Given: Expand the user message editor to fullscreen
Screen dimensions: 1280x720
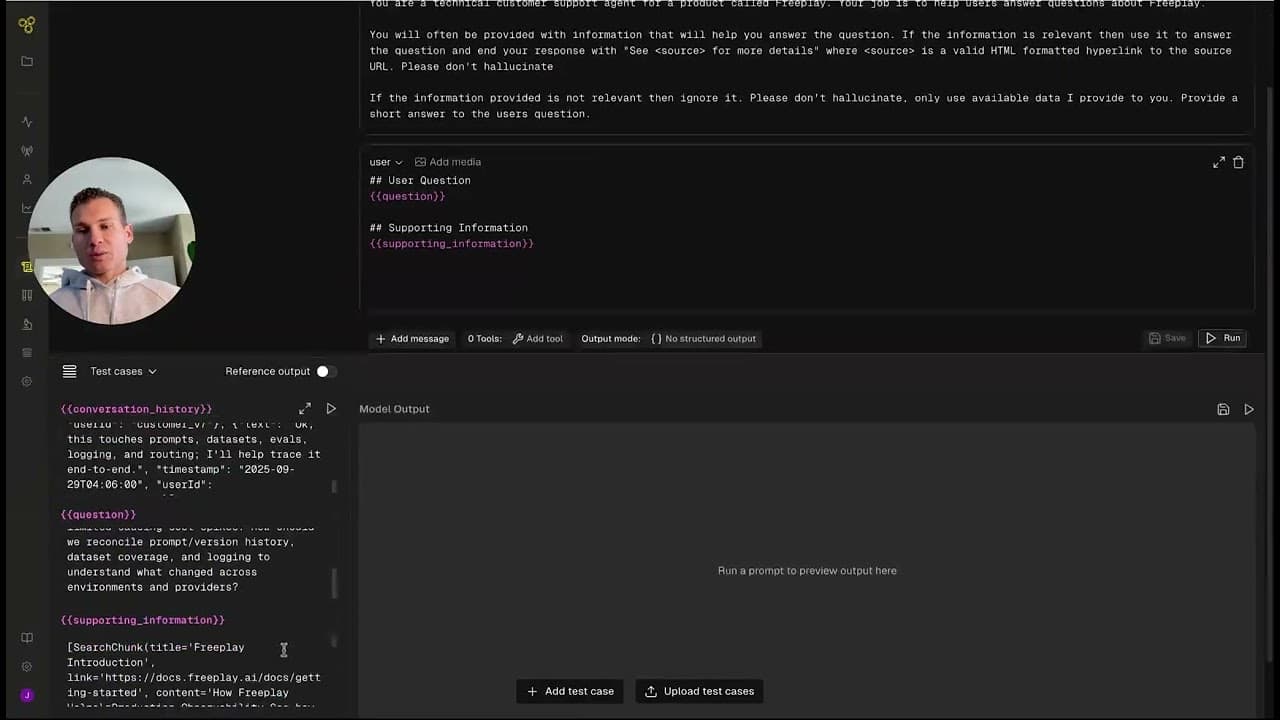Looking at the screenshot, I should click(x=1218, y=162).
